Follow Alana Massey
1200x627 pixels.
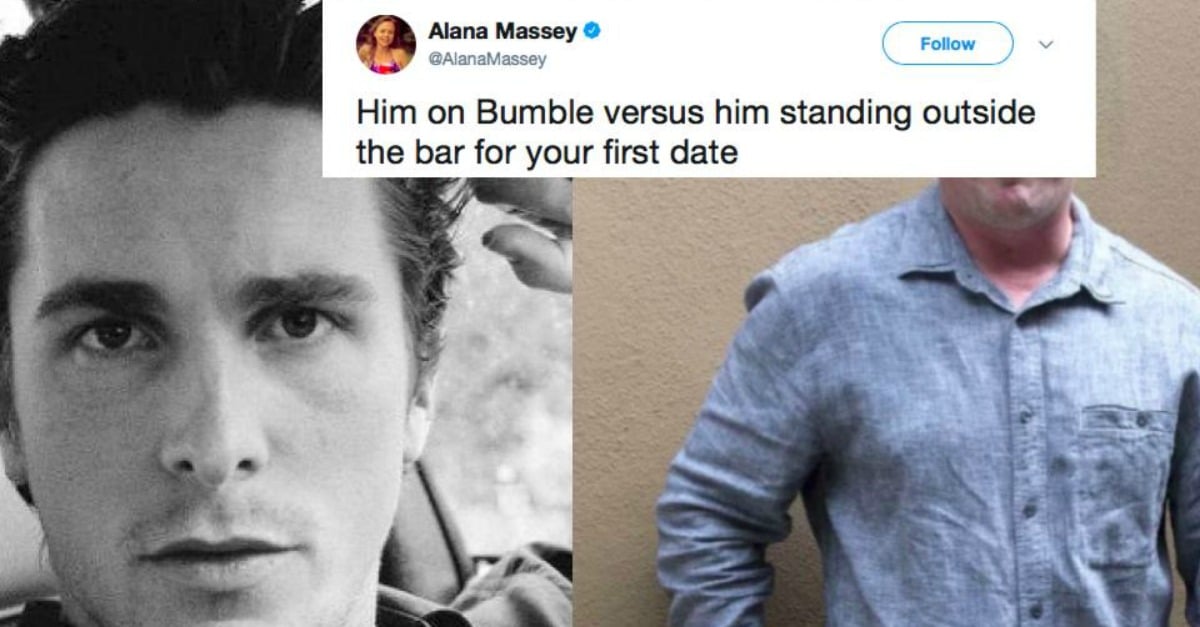tap(947, 44)
